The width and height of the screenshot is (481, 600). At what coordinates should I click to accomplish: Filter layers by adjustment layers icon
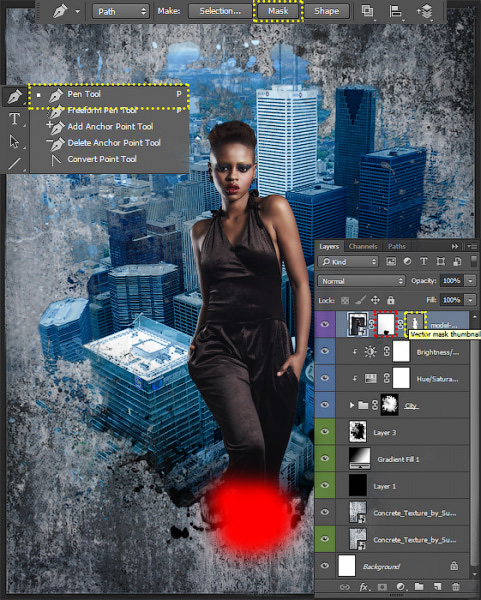click(x=408, y=261)
